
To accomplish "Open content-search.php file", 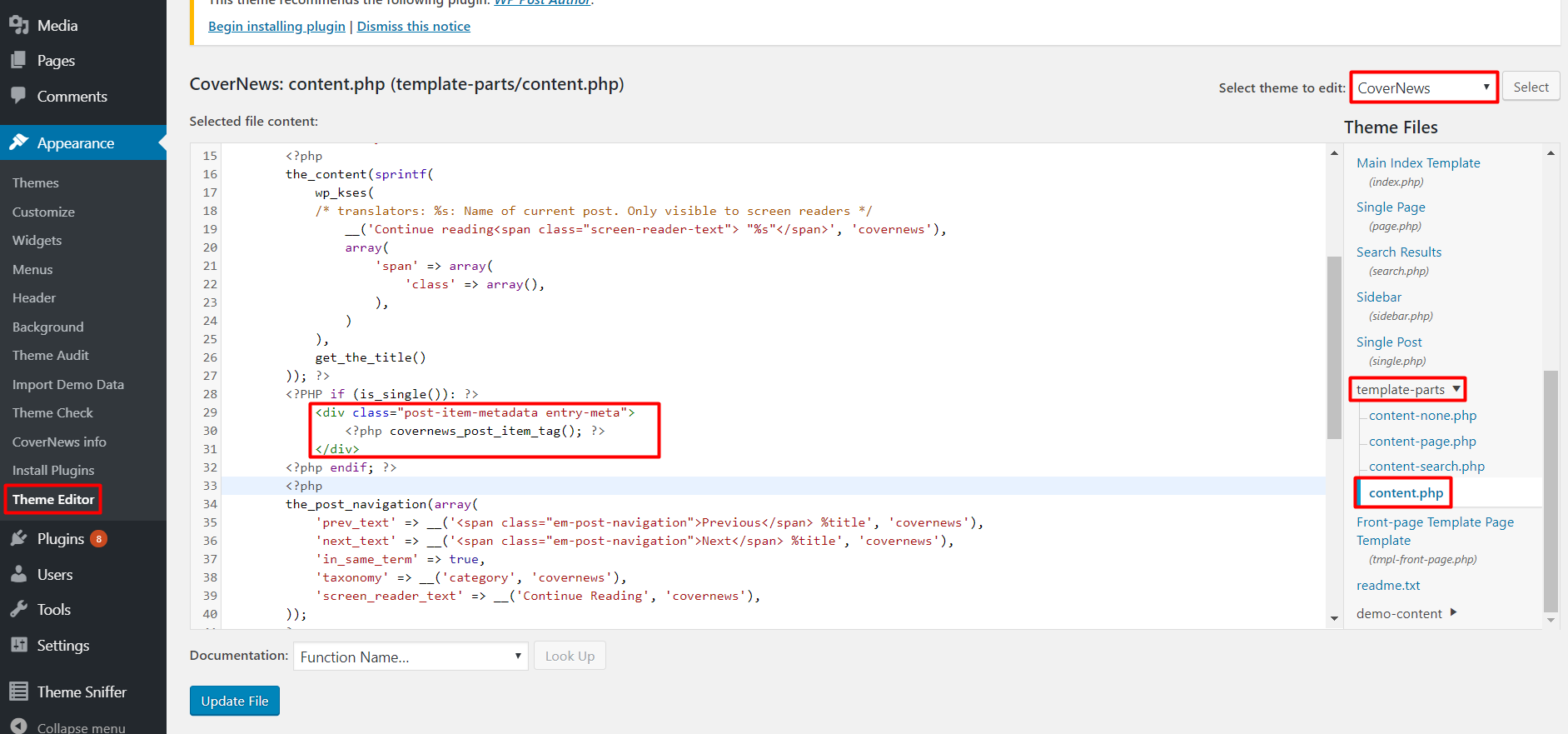I will pos(1426,467).
